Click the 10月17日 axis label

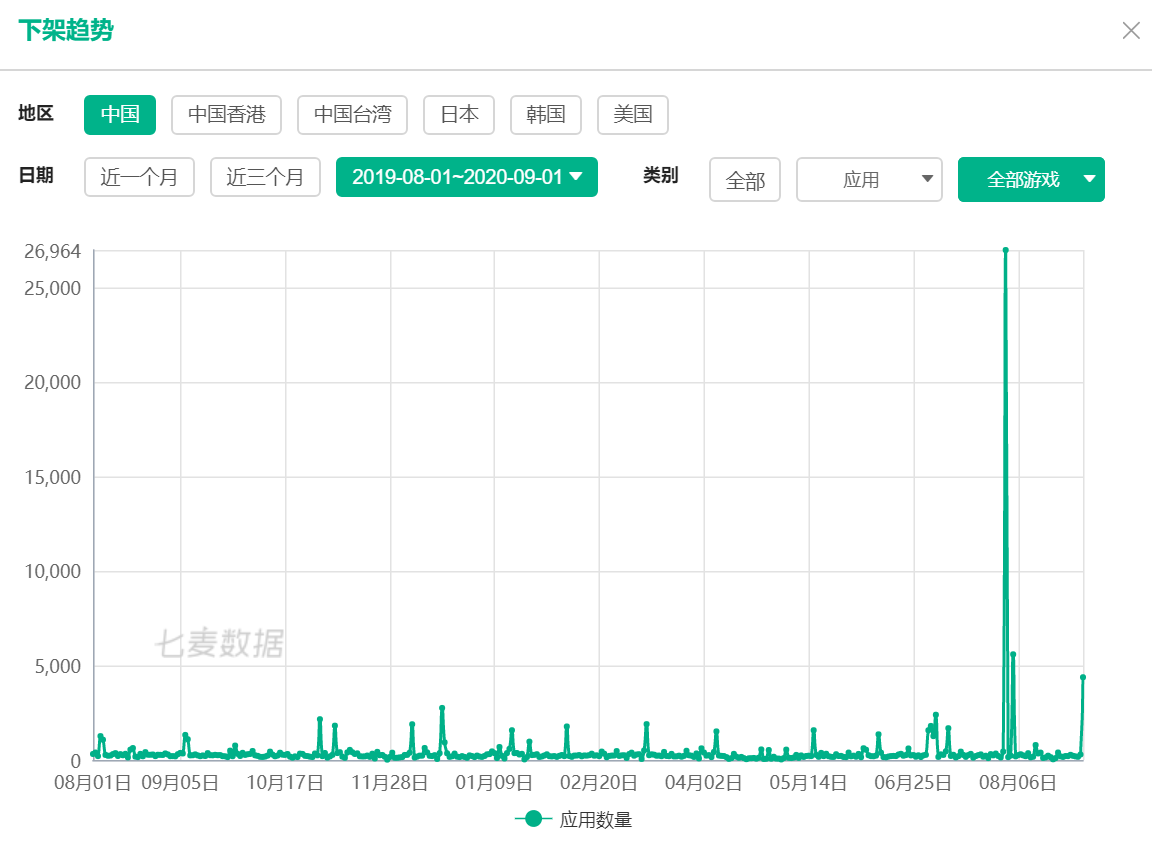pyautogui.click(x=285, y=783)
